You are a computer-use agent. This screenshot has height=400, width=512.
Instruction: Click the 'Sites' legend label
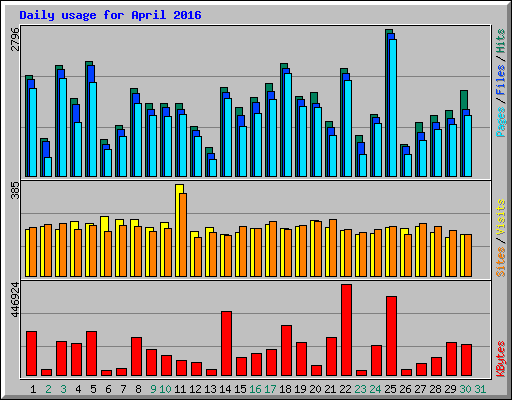click(501, 262)
